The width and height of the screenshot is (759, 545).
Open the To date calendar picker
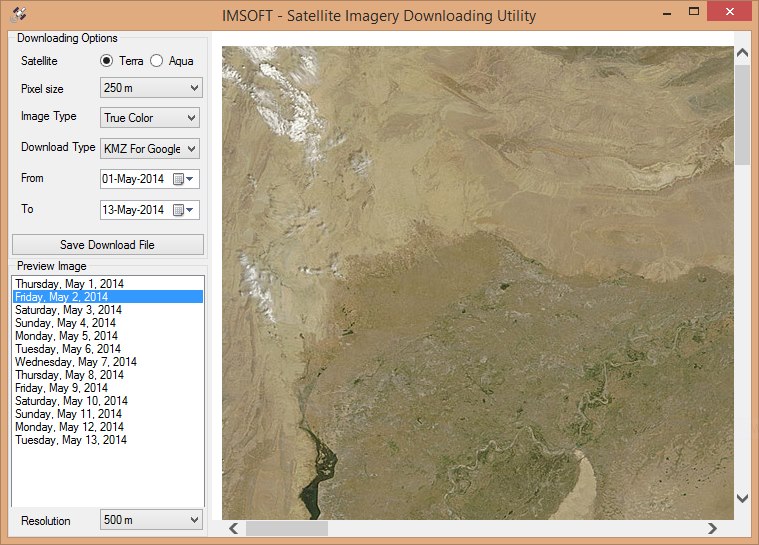click(x=184, y=210)
